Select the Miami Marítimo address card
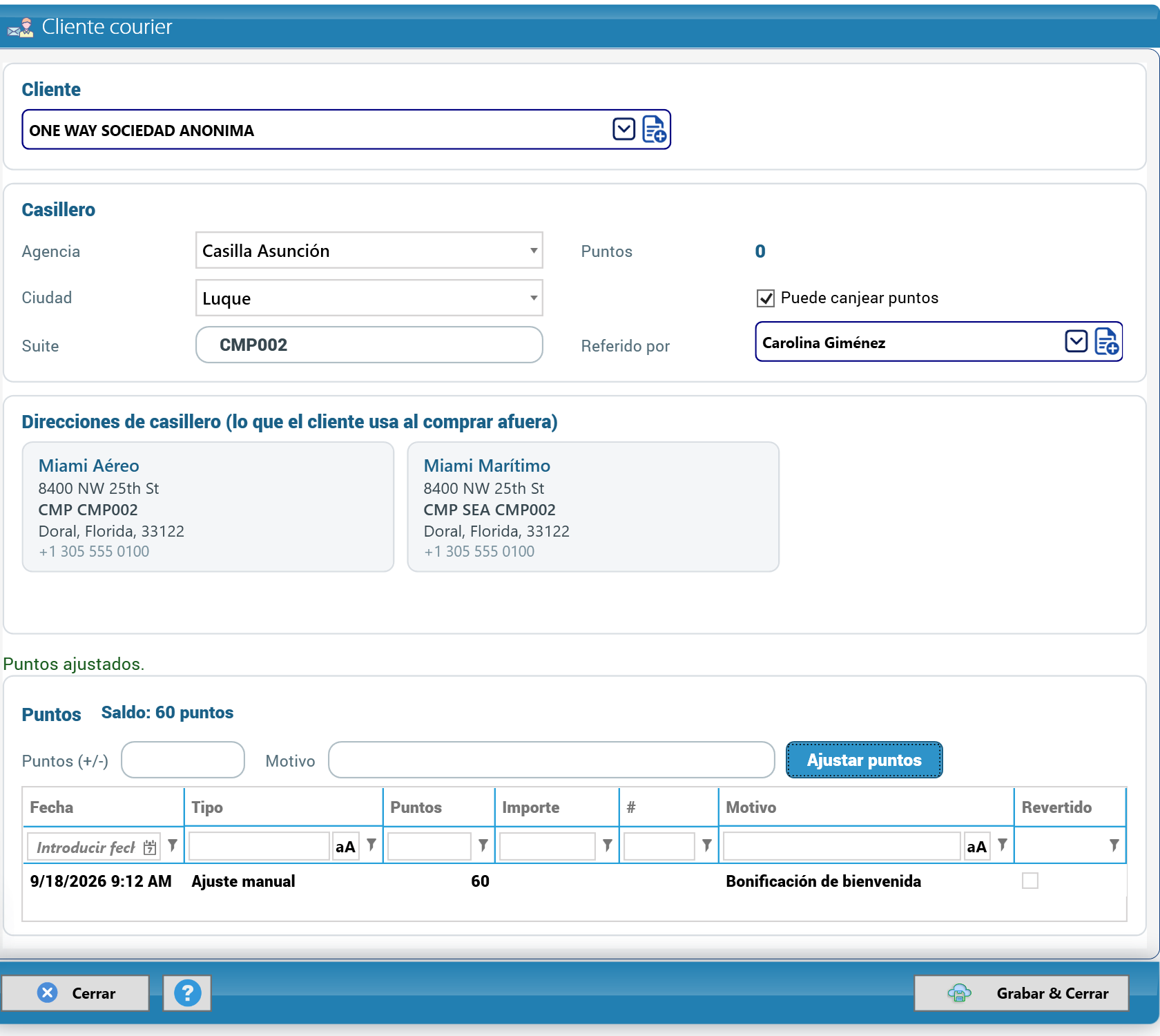Viewport: 1160px width, 1036px height. 593,507
